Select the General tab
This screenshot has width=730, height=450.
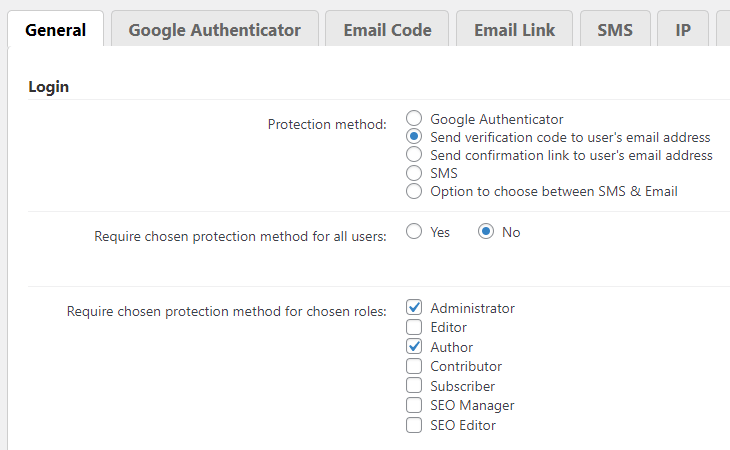click(55, 30)
